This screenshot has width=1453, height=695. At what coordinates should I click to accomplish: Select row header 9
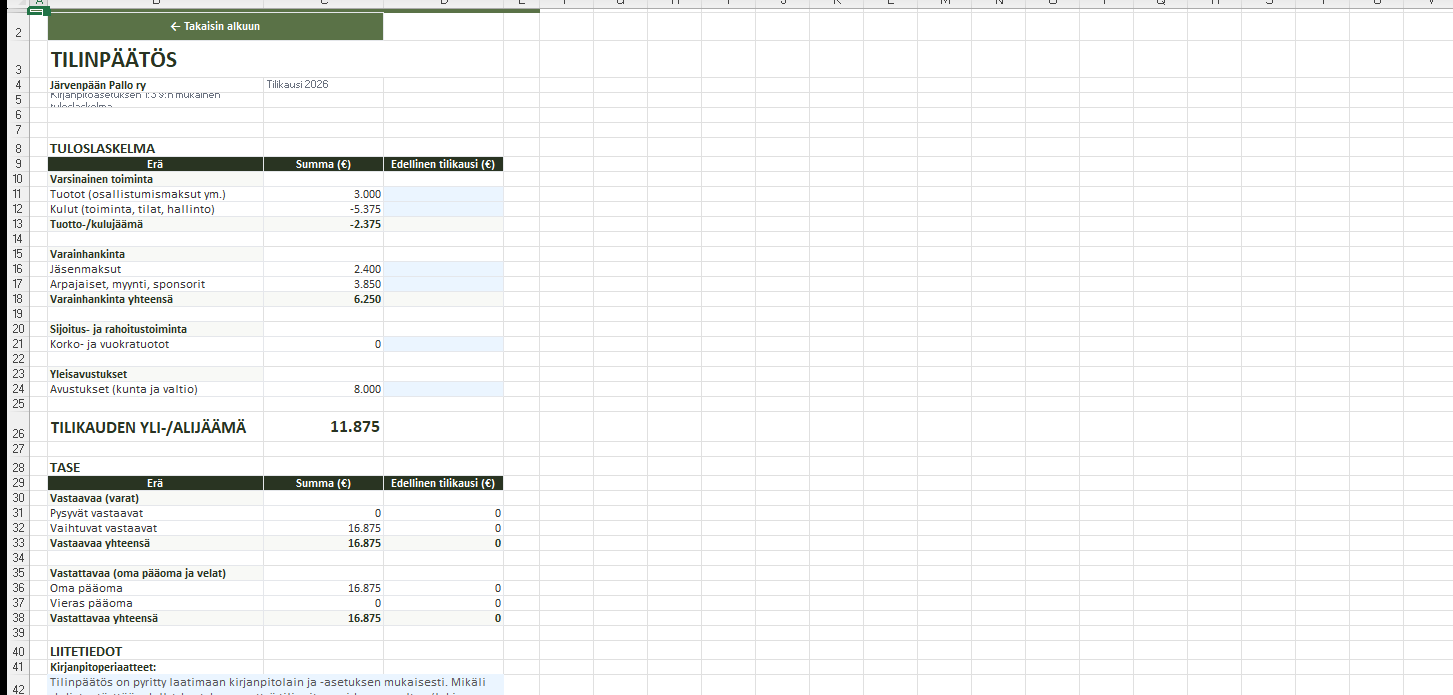pos(17,164)
